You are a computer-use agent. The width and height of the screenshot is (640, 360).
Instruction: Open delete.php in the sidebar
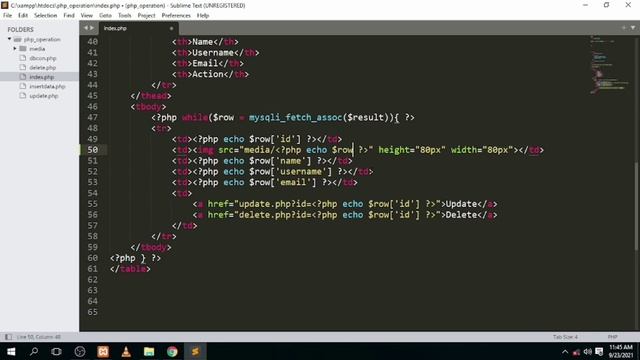coord(42,68)
